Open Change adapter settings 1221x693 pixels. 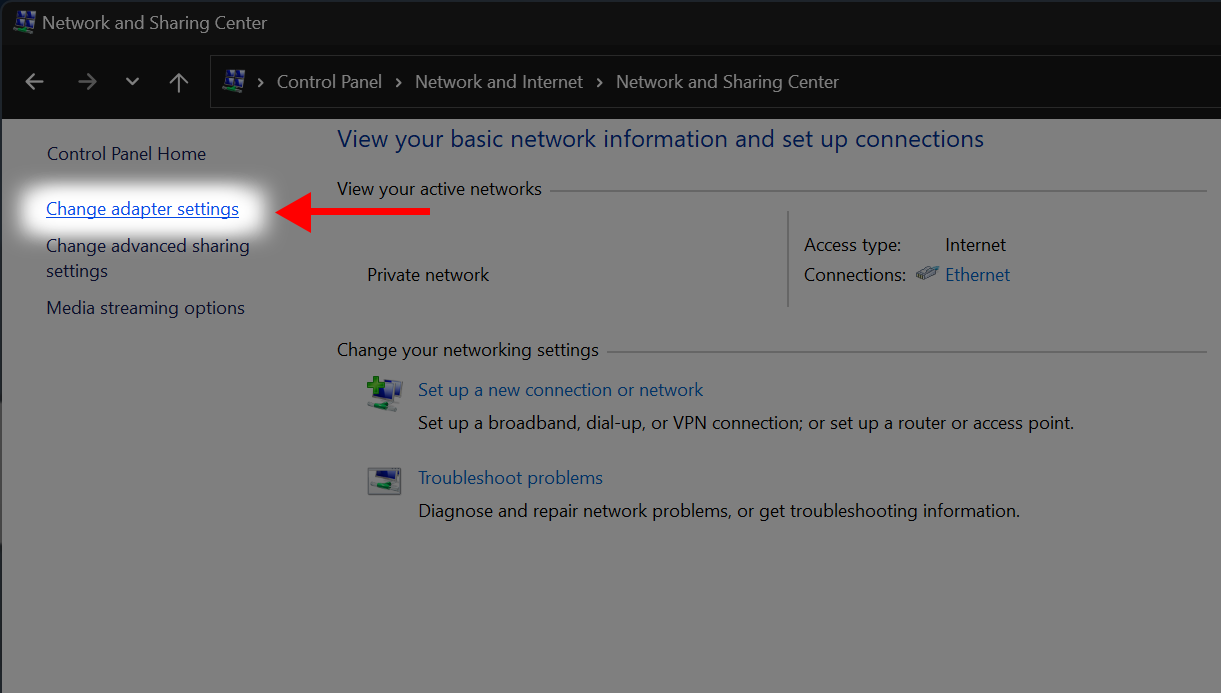(143, 209)
